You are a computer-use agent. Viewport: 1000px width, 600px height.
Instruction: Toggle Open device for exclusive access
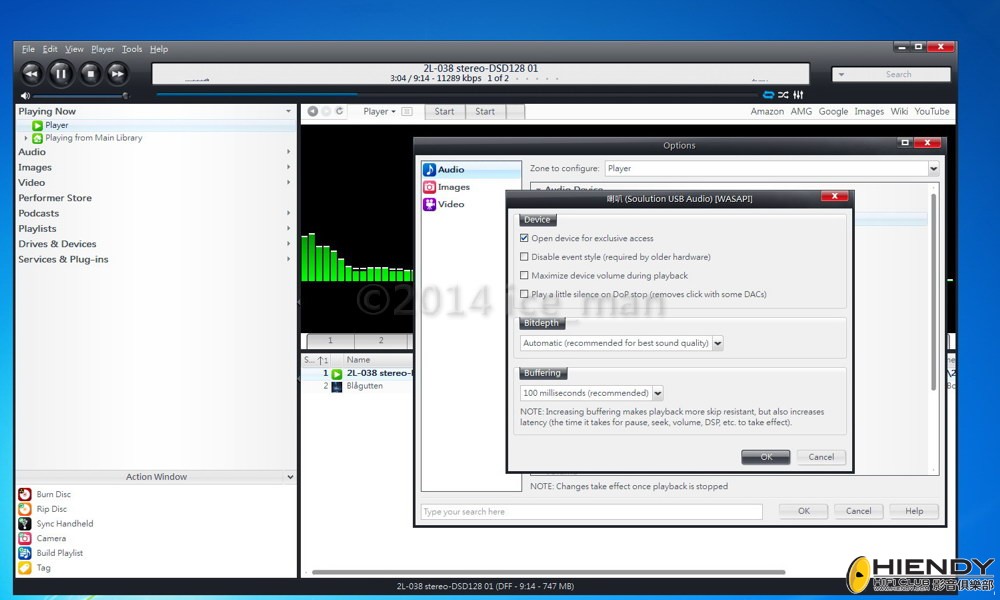click(524, 238)
